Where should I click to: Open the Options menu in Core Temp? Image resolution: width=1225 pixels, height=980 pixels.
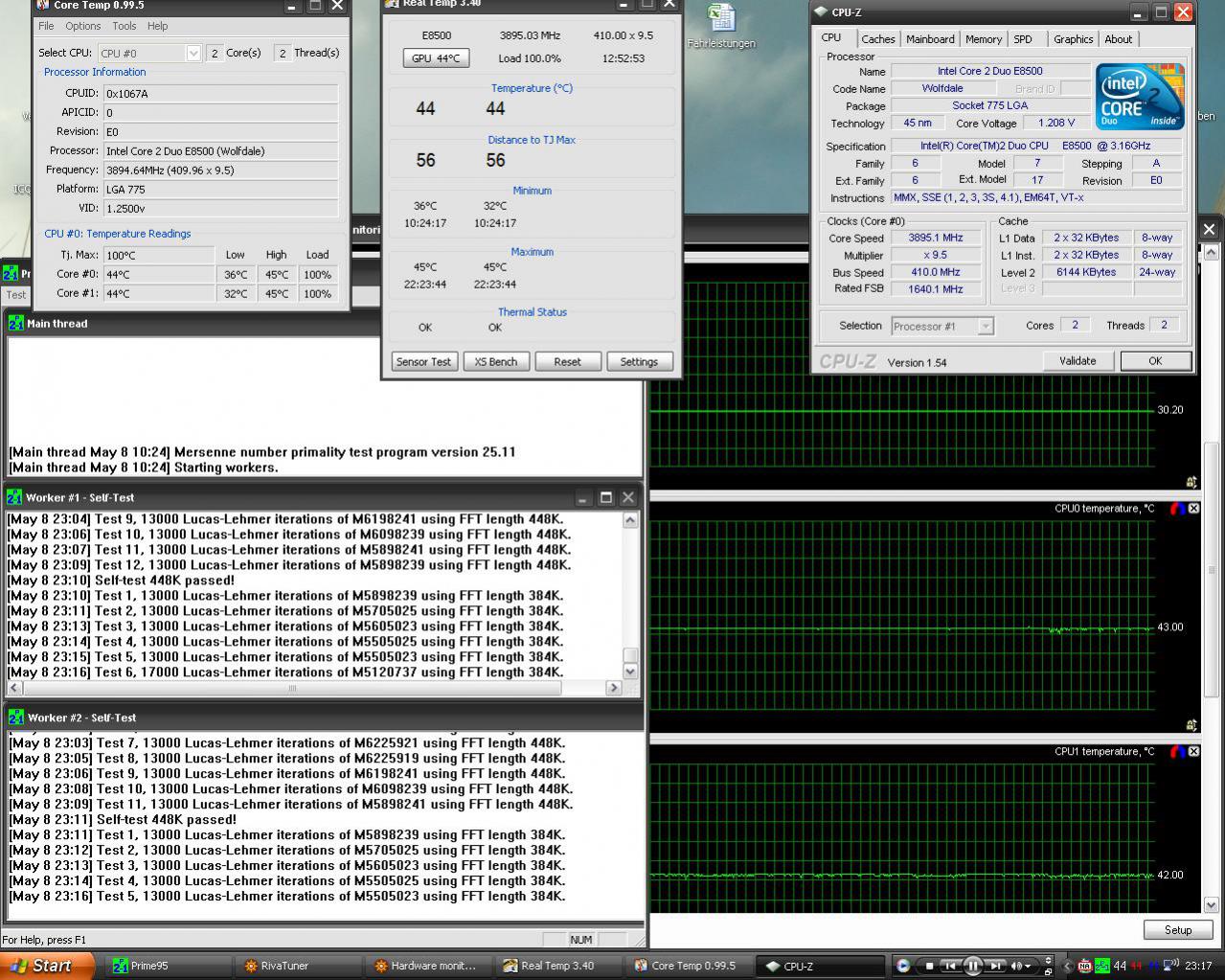pyautogui.click(x=83, y=26)
